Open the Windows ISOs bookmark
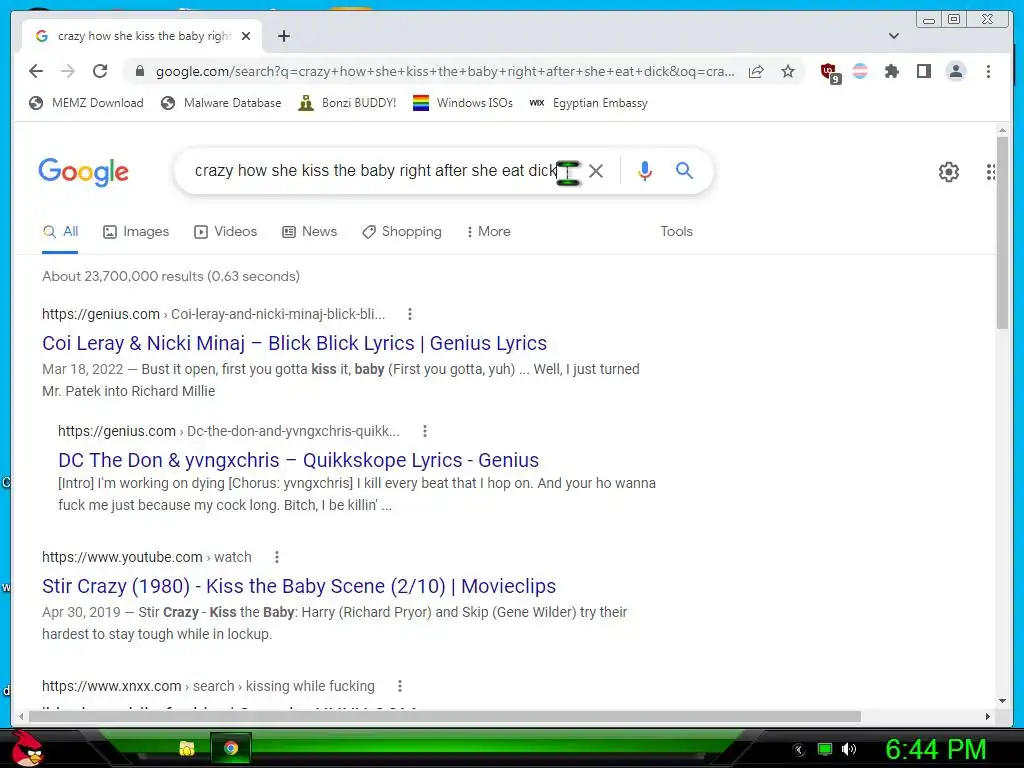The image size is (1024, 768). (x=463, y=103)
